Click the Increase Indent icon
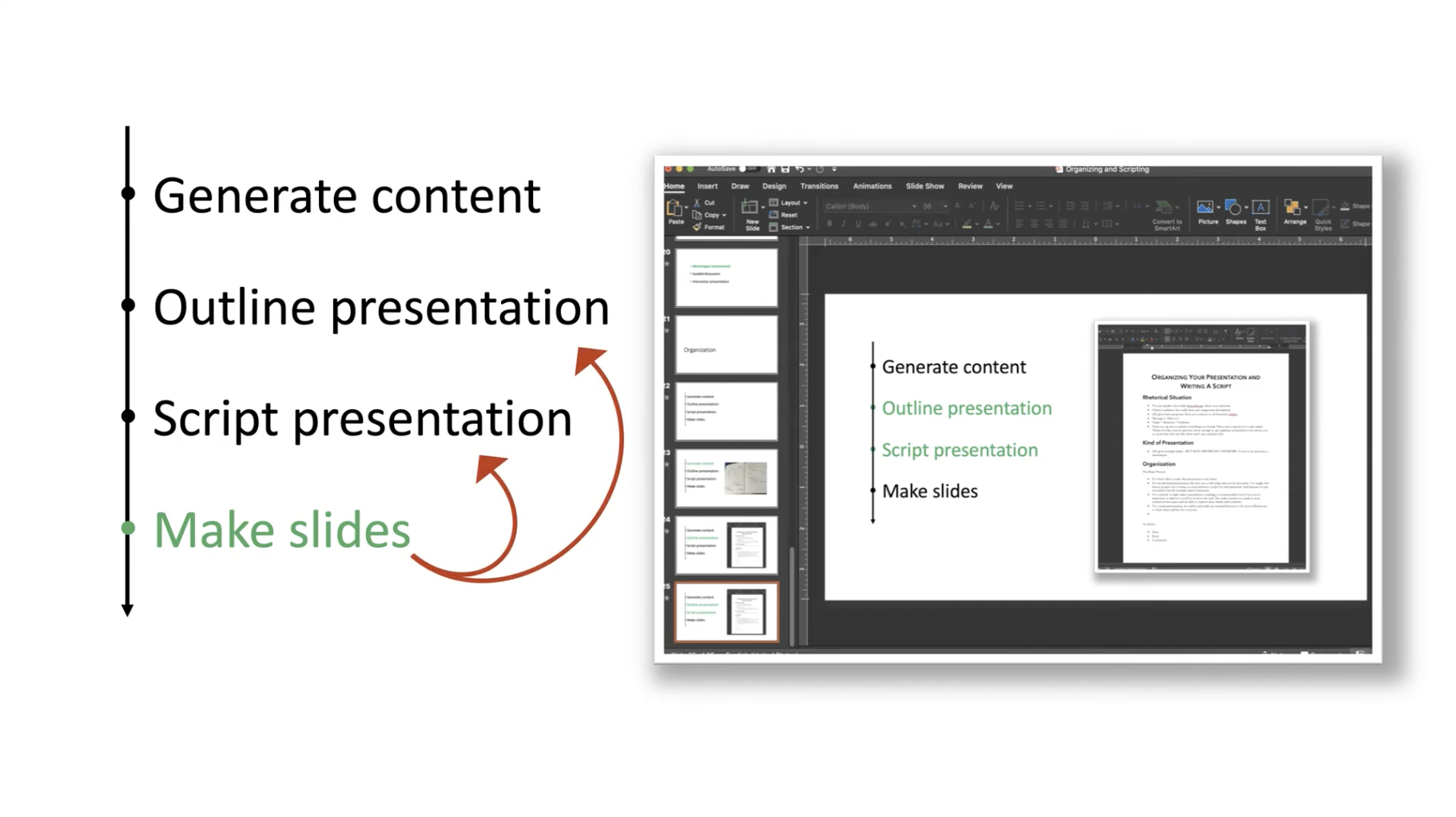1456x817 pixels. 1084,206
